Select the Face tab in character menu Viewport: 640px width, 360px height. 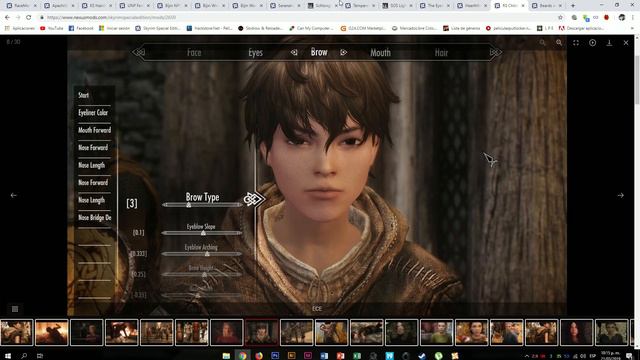194,53
